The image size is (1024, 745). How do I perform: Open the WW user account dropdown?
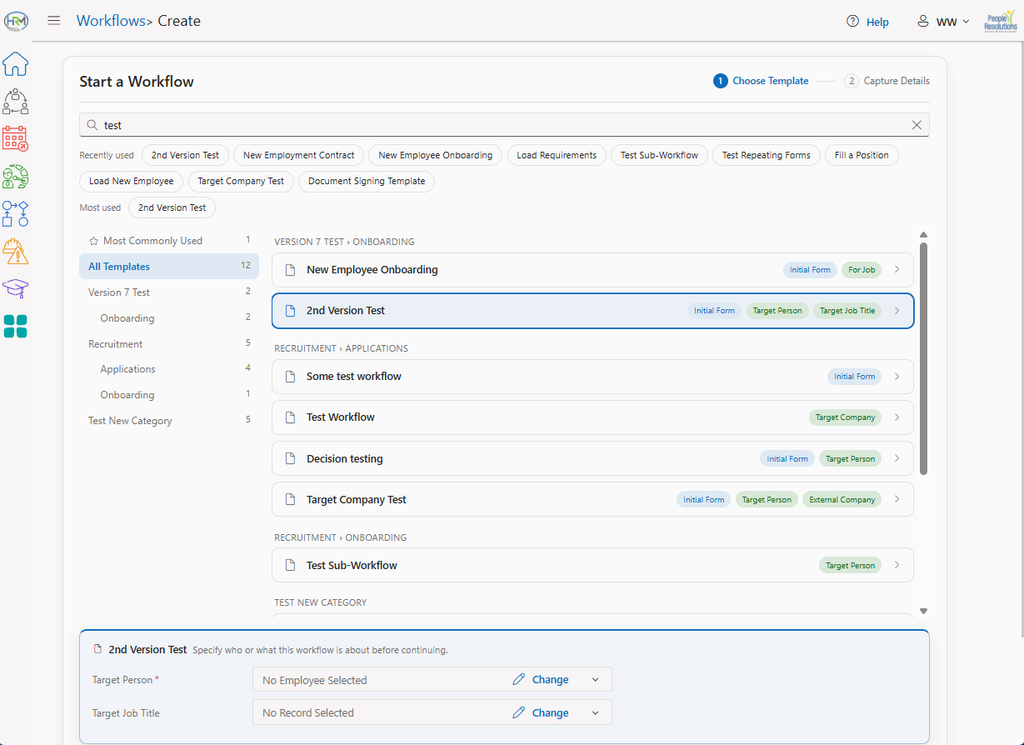click(x=944, y=22)
